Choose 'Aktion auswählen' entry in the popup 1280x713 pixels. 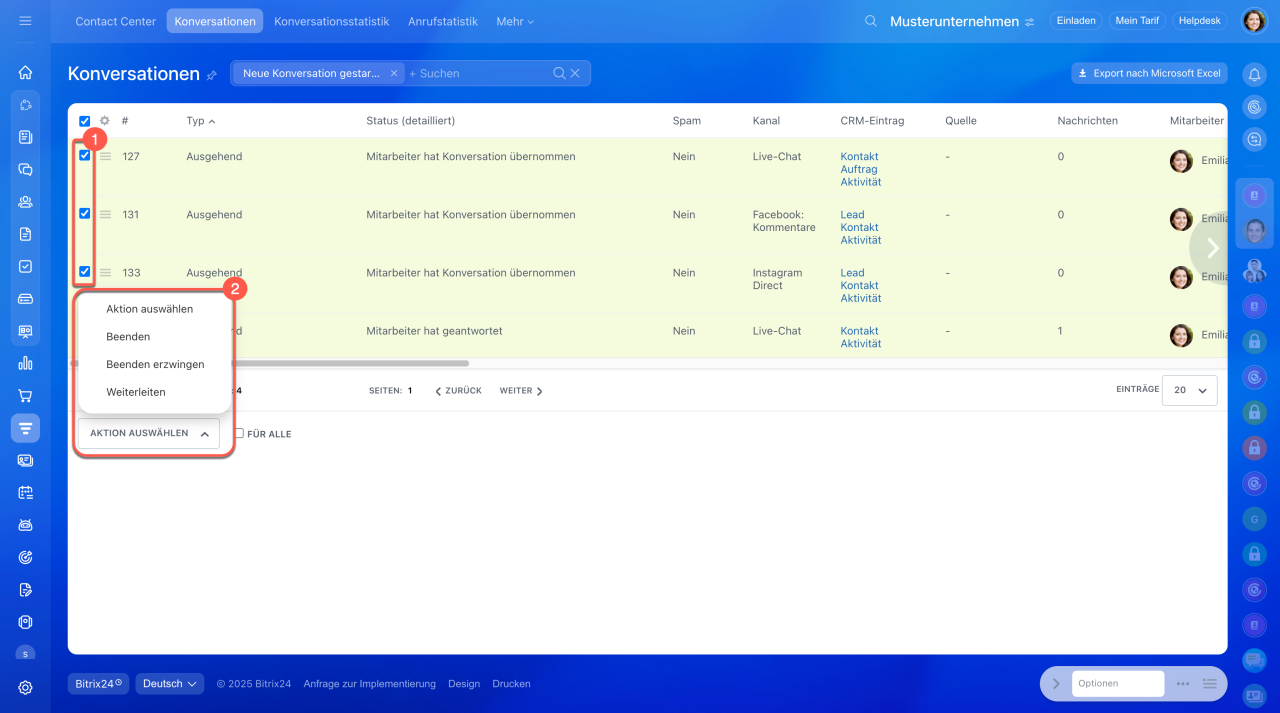pos(149,309)
